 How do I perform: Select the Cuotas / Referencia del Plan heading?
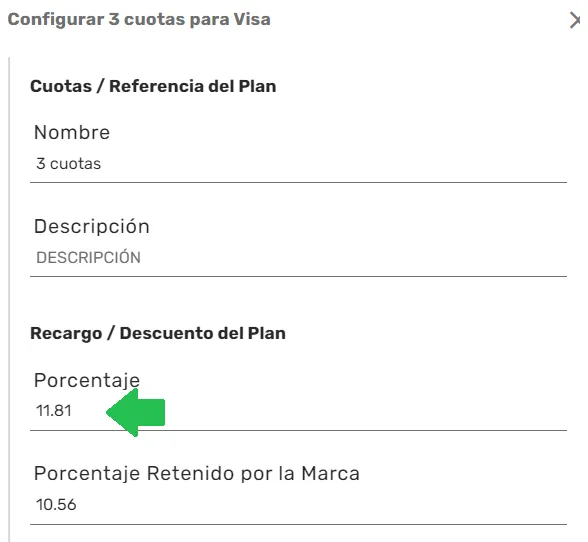153,86
